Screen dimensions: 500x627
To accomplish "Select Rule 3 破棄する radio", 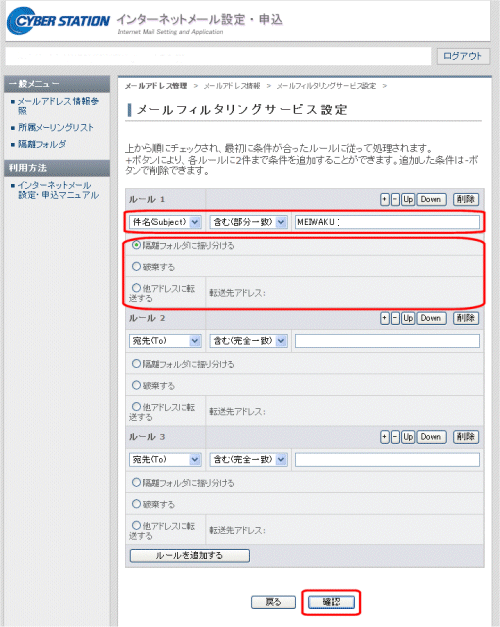I will pyautogui.click(x=136, y=504).
